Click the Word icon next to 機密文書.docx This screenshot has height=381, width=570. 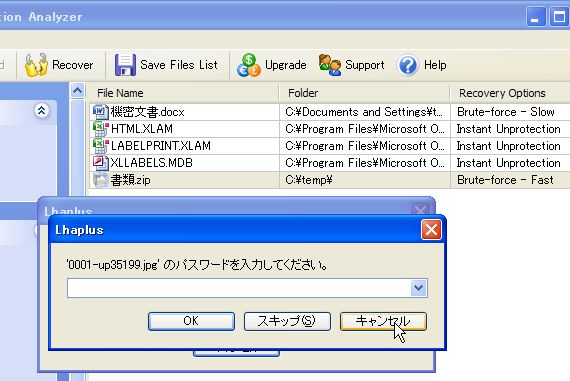pyautogui.click(x=100, y=112)
